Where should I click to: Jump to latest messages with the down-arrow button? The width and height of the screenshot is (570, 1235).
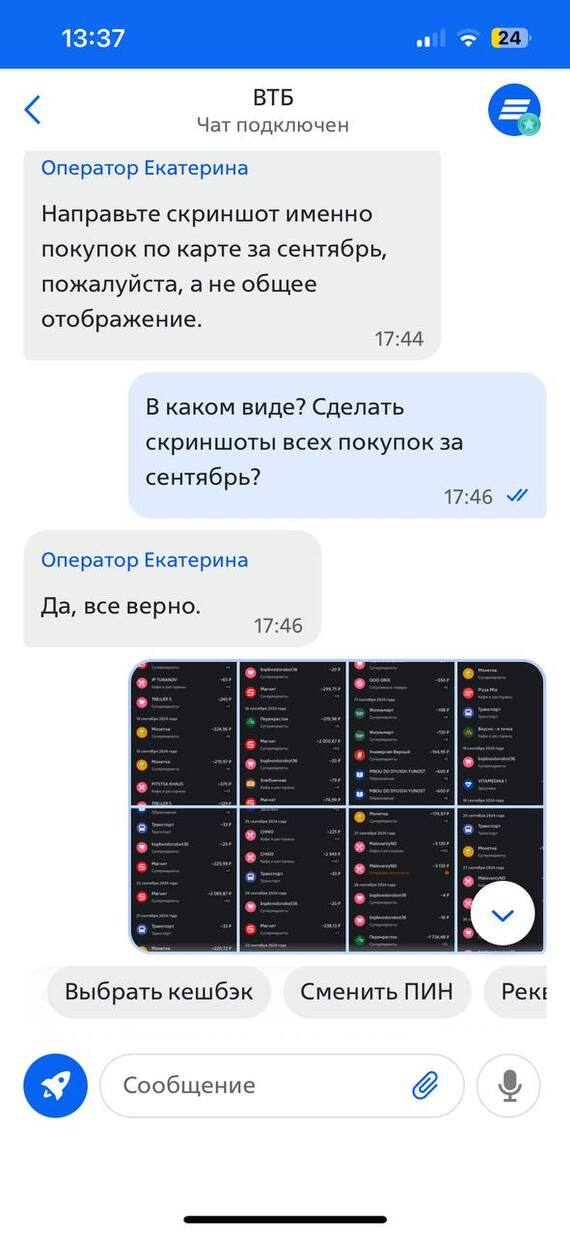point(503,916)
